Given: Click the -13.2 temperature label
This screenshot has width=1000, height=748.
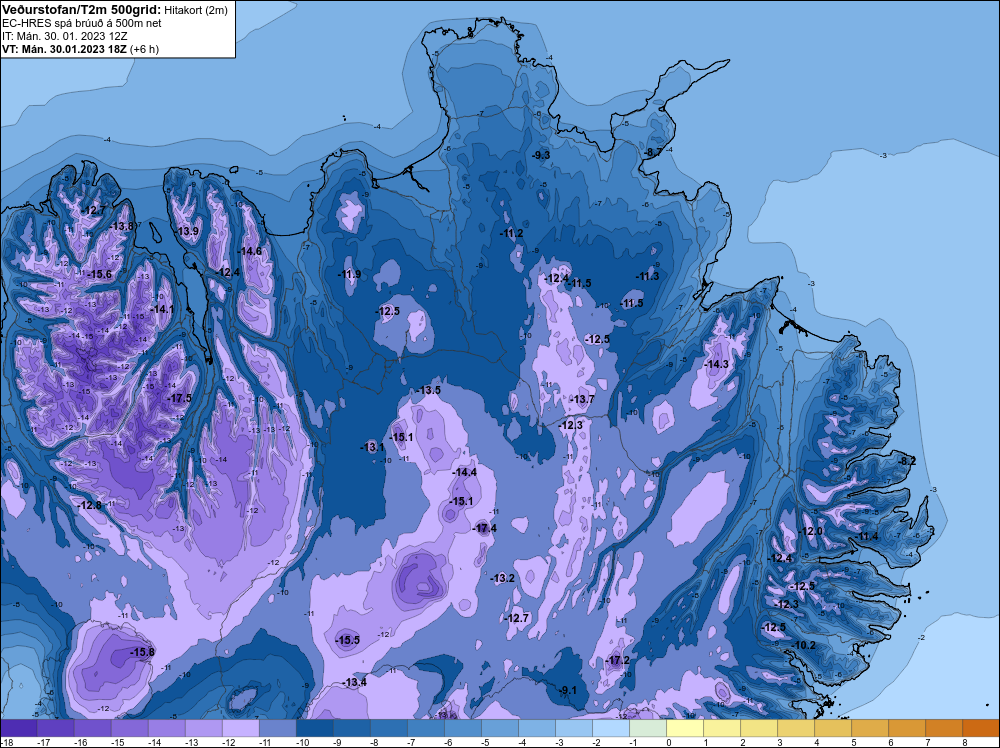Looking at the screenshot, I should [x=502, y=578].
